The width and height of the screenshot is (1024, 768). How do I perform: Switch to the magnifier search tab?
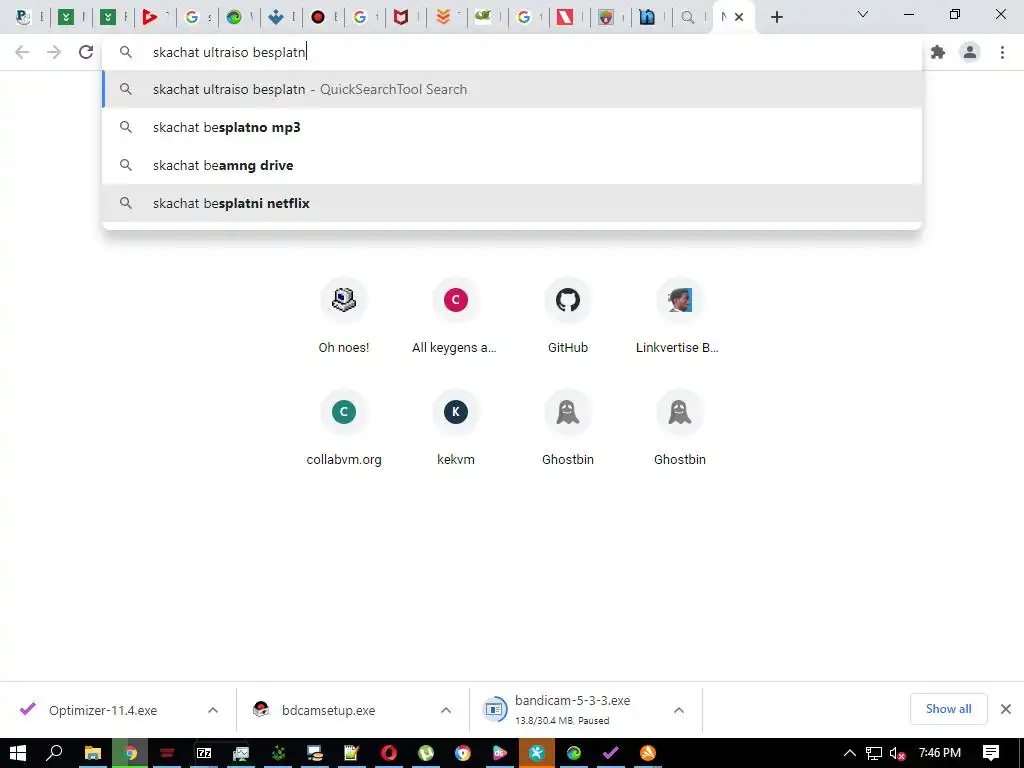point(688,17)
